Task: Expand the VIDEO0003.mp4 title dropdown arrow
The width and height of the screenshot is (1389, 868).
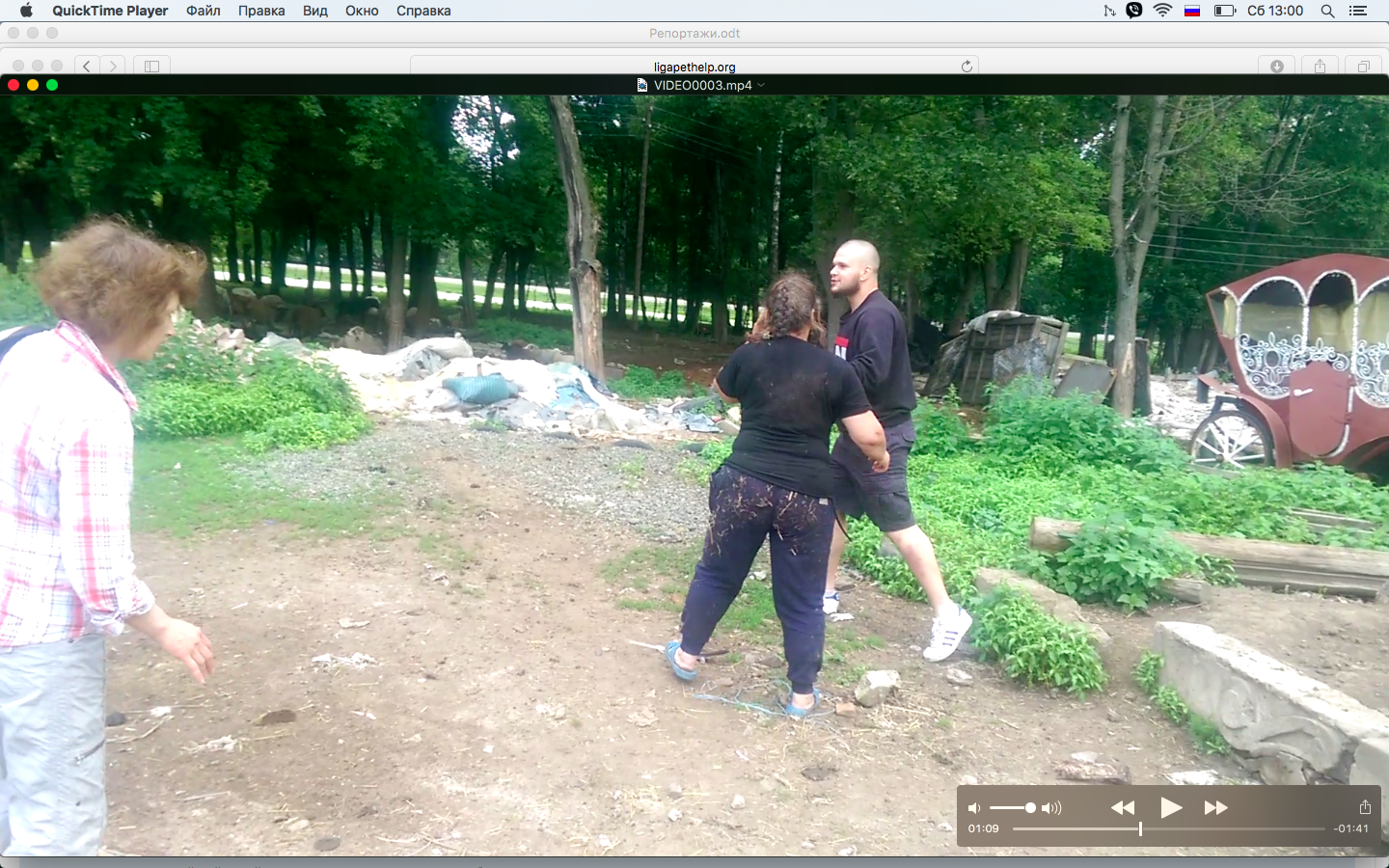Action: click(x=762, y=85)
